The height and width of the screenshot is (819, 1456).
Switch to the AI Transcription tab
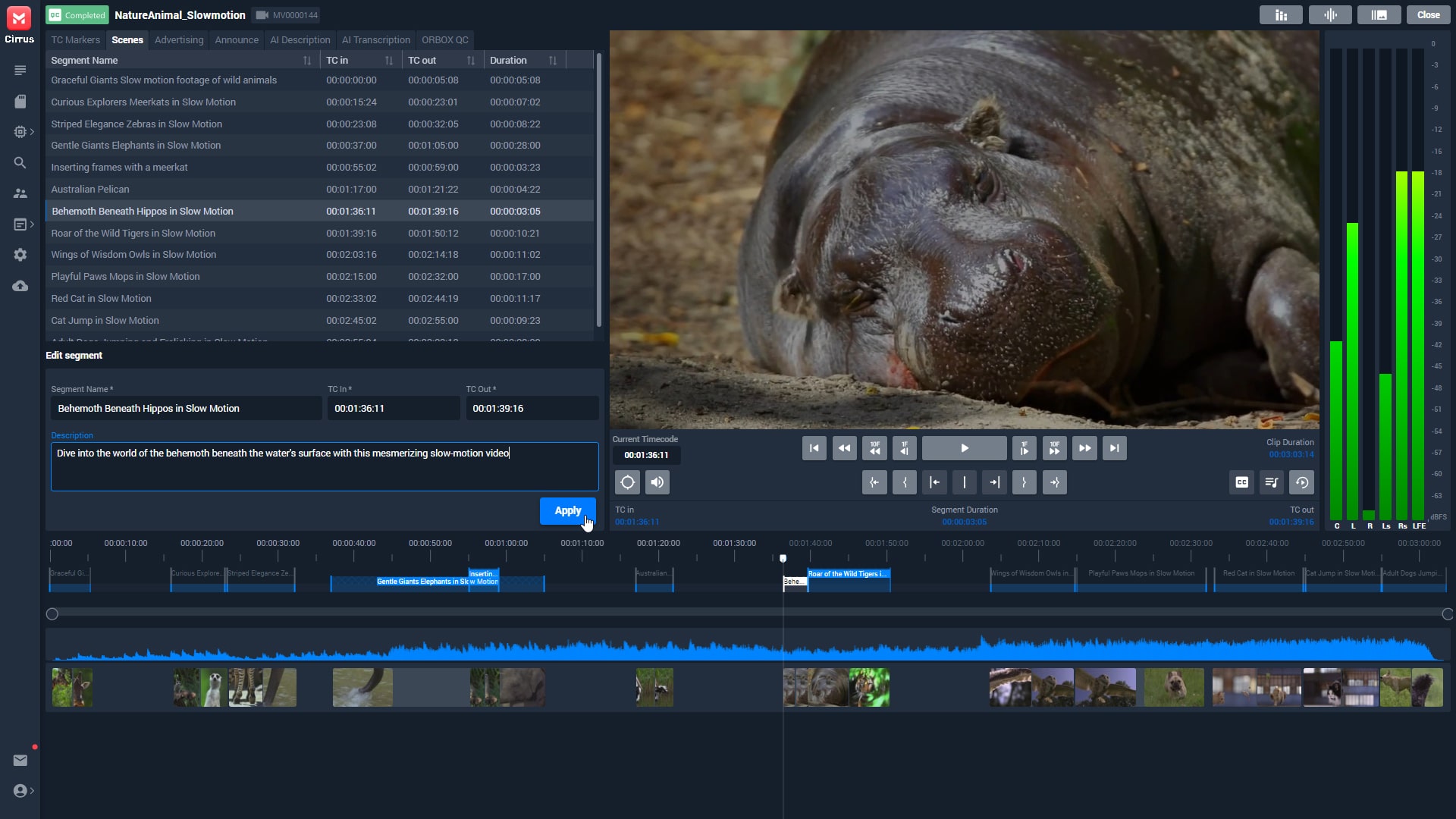tap(375, 40)
